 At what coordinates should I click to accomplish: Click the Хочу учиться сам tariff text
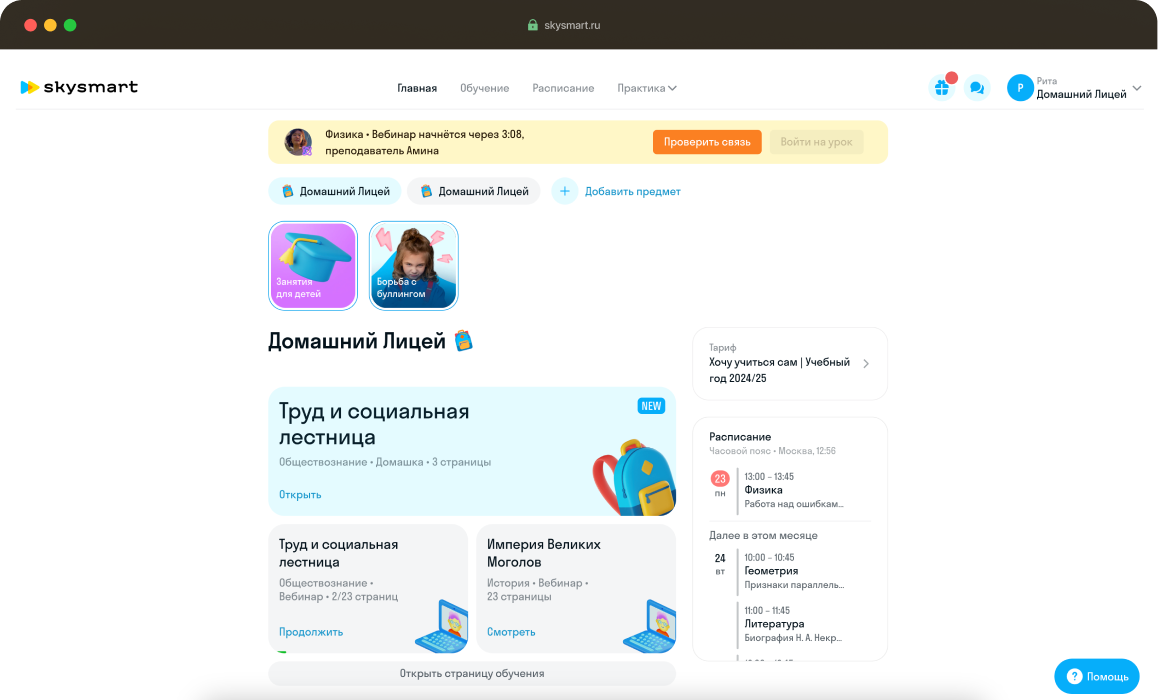click(x=779, y=370)
